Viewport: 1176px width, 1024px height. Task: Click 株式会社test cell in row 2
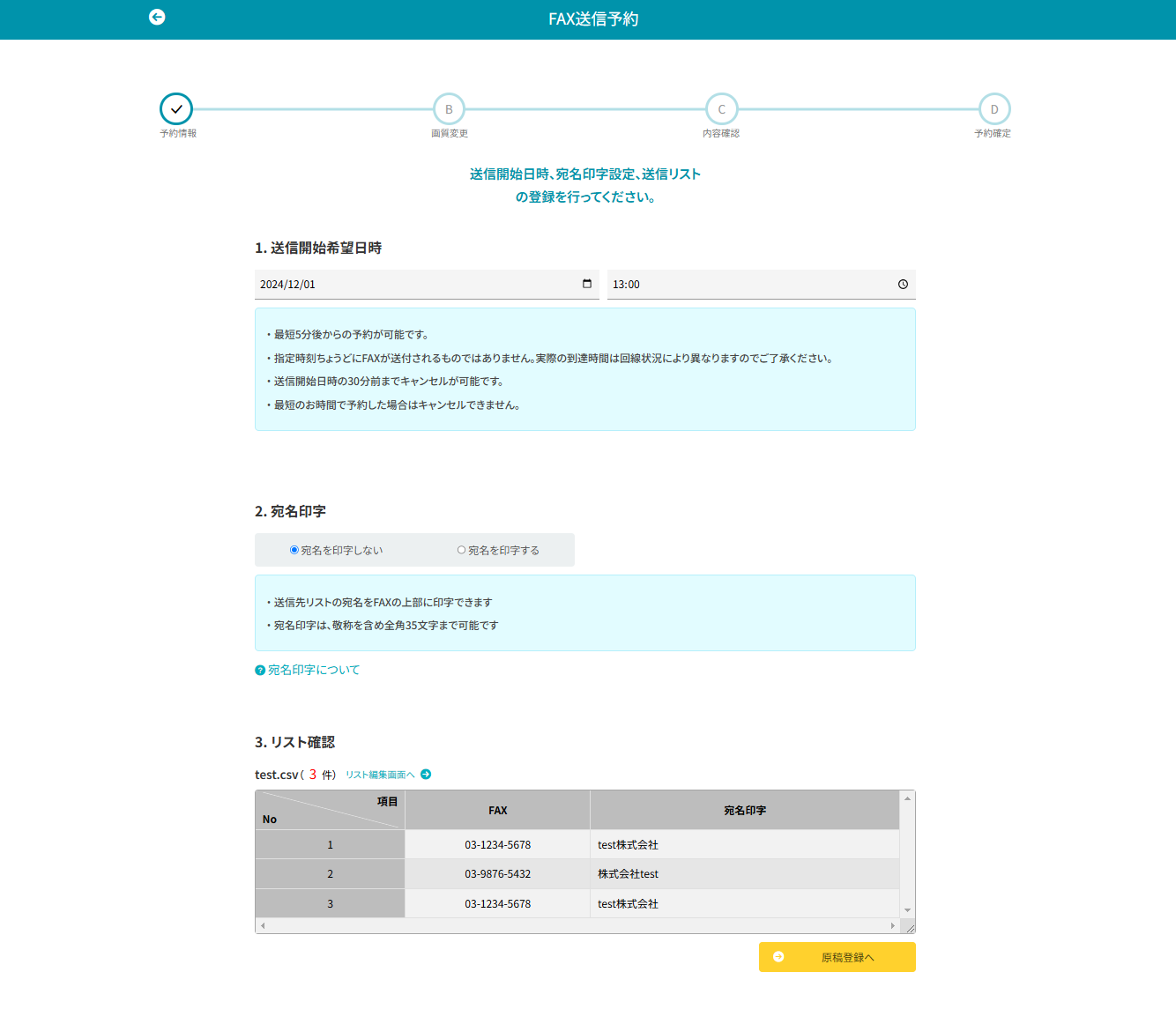point(745,874)
